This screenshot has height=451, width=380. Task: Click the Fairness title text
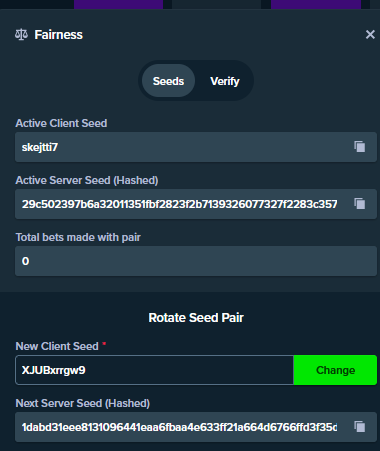58,35
